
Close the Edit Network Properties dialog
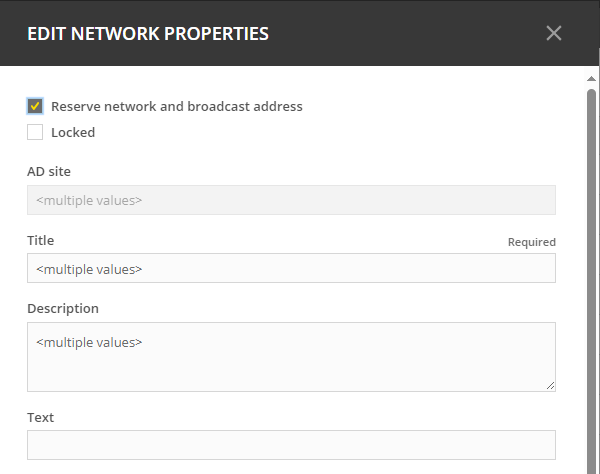554,33
